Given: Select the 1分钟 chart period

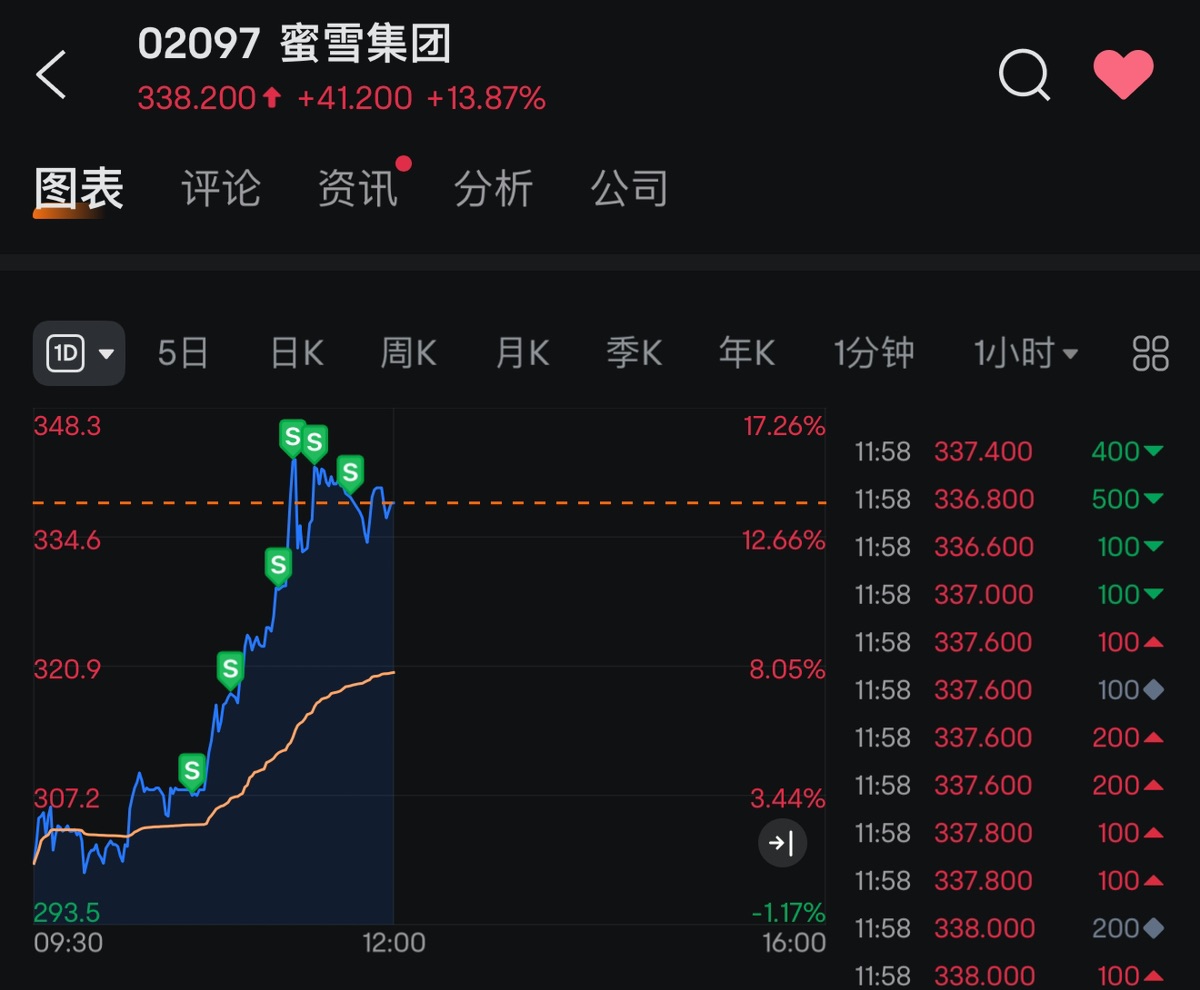Looking at the screenshot, I should coord(874,353).
